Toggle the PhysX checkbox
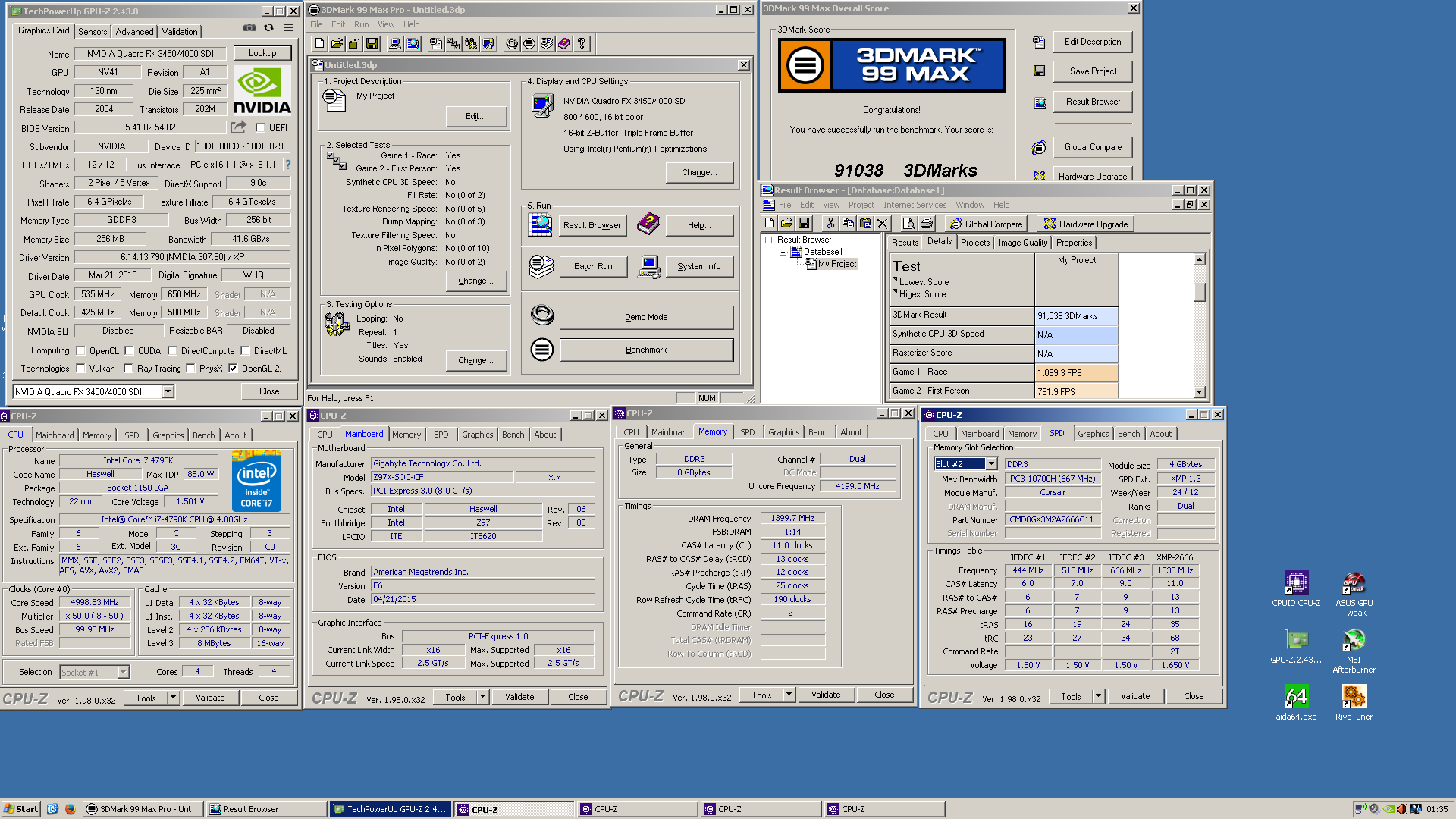 coord(190,369)
